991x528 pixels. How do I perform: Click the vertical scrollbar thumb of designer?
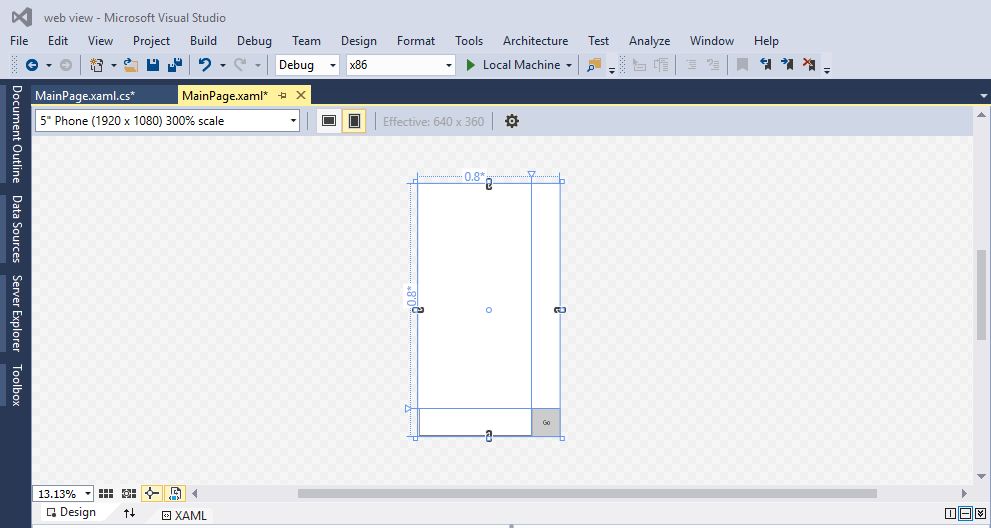click(x=981, y=295)
